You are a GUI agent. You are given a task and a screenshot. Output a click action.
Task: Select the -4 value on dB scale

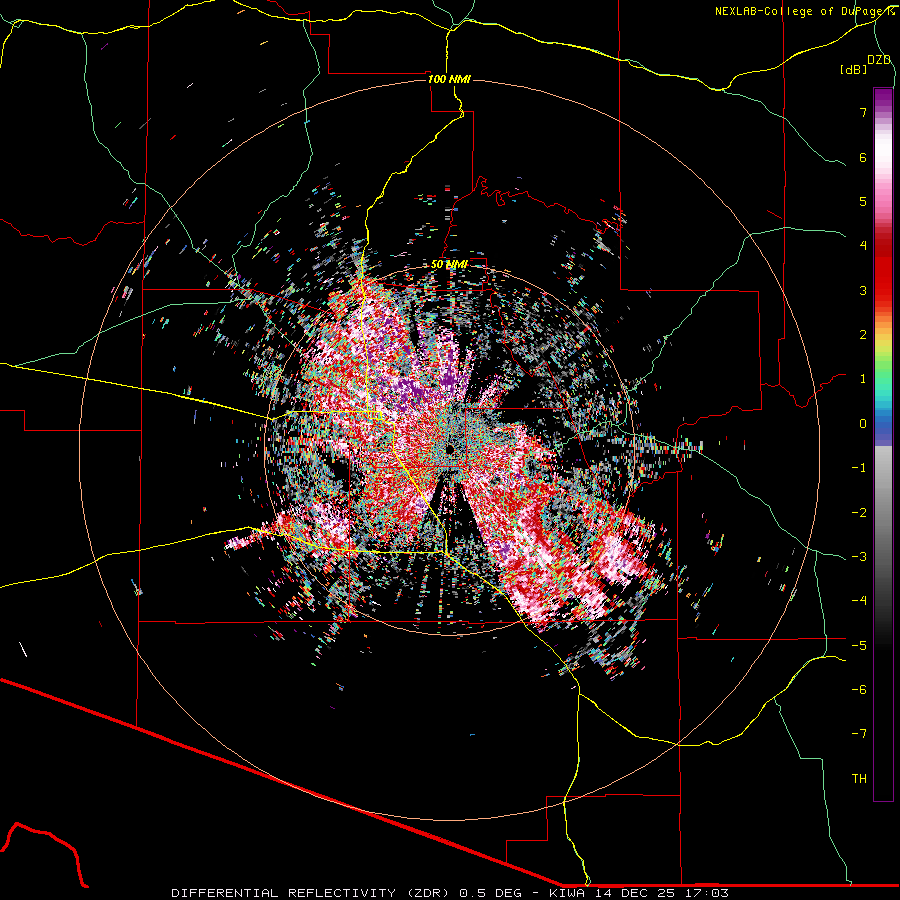click(859, 601)
